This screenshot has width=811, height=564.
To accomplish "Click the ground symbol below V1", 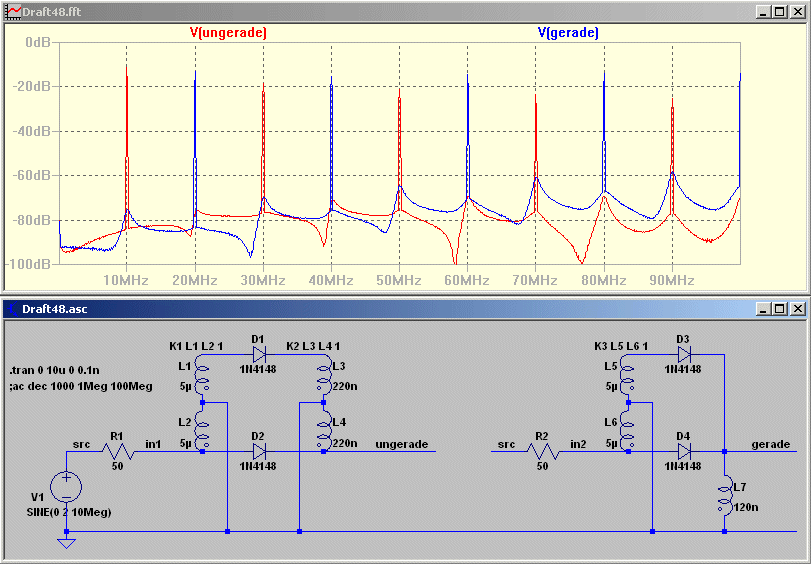I will coord(66,543).
